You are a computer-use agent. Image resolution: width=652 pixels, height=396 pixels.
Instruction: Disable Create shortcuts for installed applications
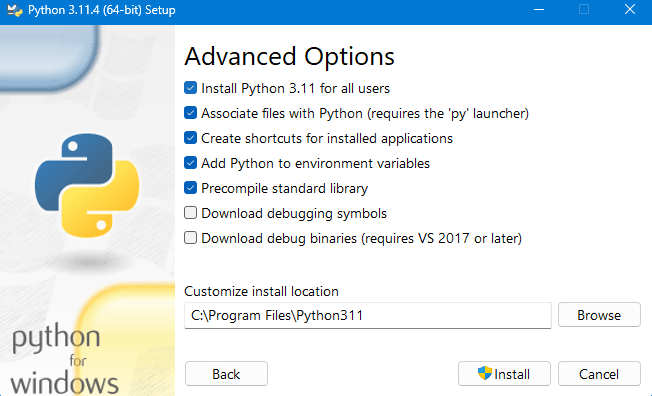[x=190, y=138]
